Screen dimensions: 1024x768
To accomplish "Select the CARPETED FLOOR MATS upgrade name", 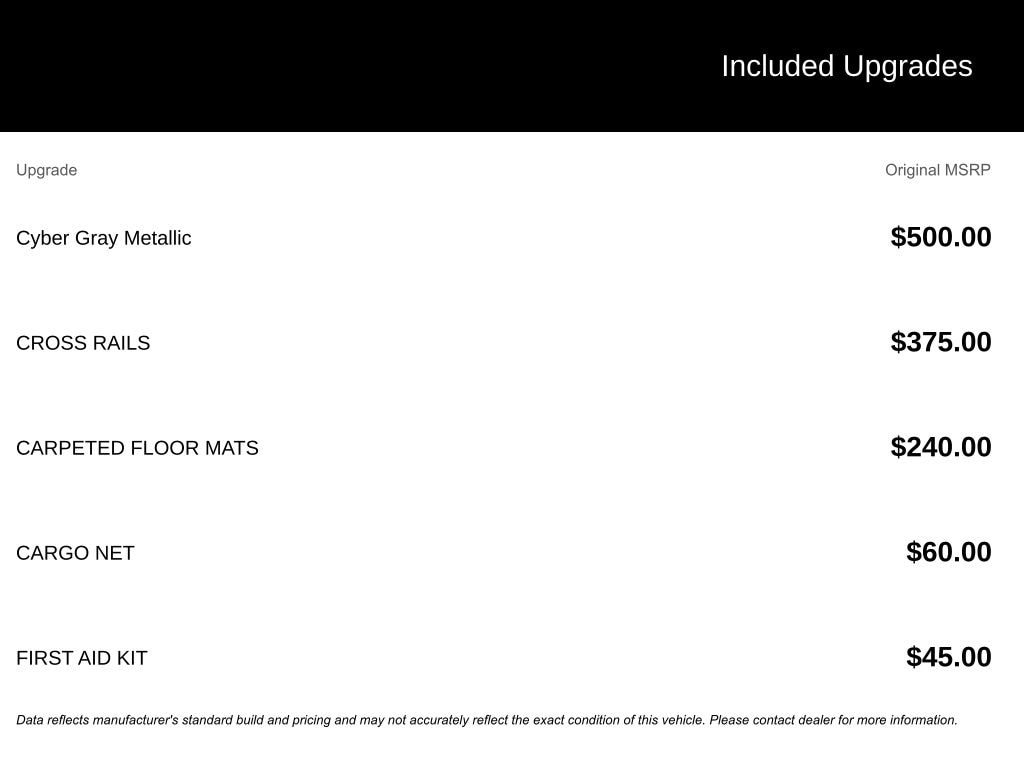I will pos(137,448).
